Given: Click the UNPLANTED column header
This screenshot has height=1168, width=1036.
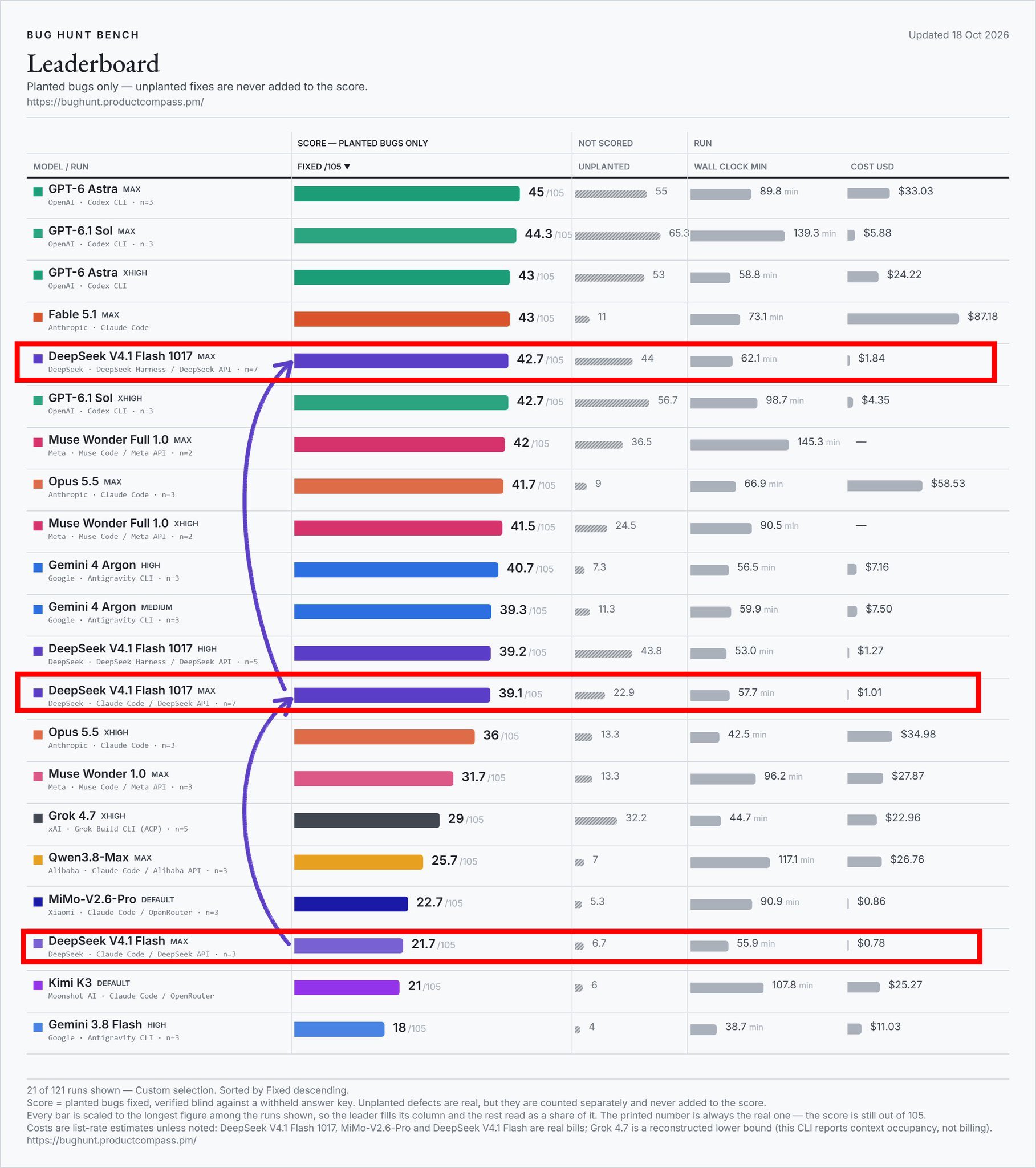Looking at the screenshot, I should pos(603,167).
